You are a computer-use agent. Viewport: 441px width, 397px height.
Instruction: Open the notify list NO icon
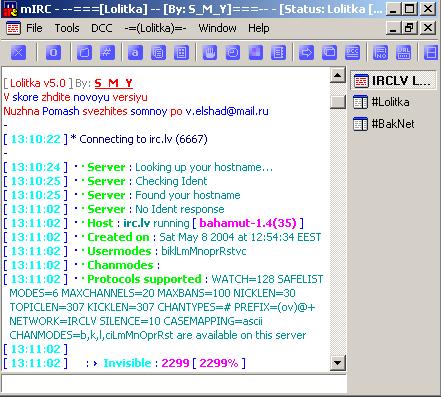click(x=380, y=52)
